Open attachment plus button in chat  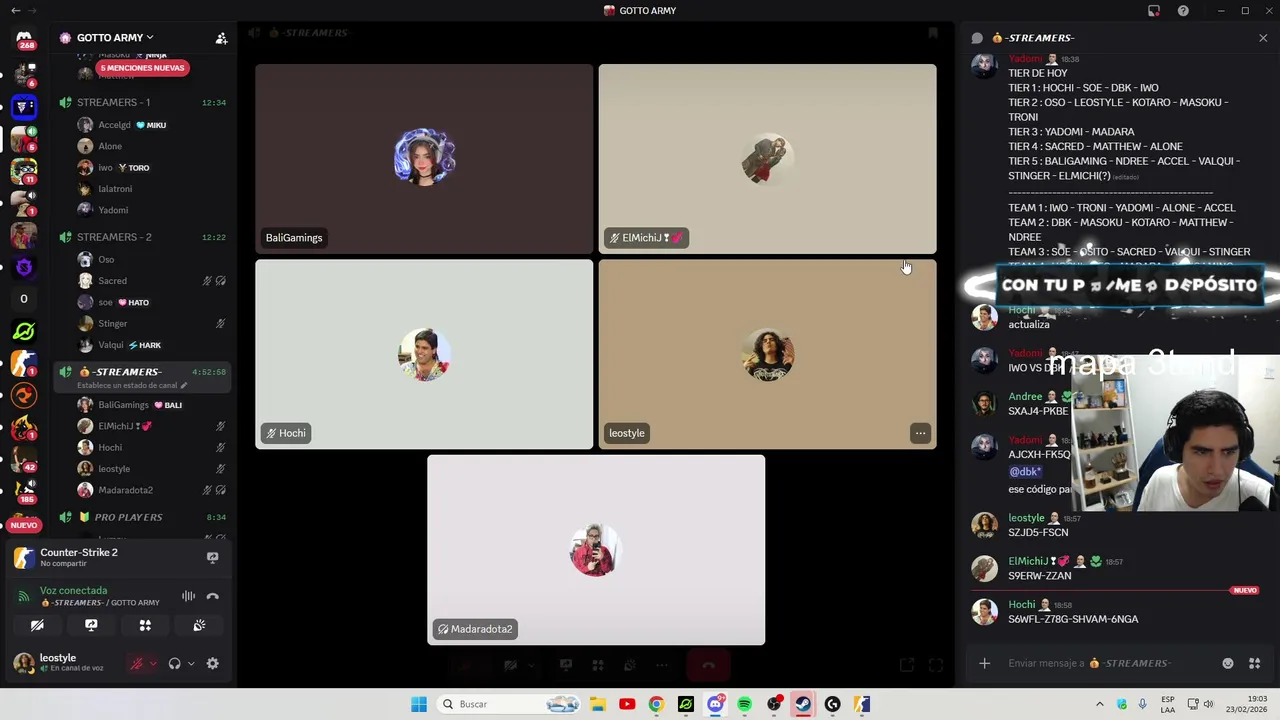click(x=984, y=663)
